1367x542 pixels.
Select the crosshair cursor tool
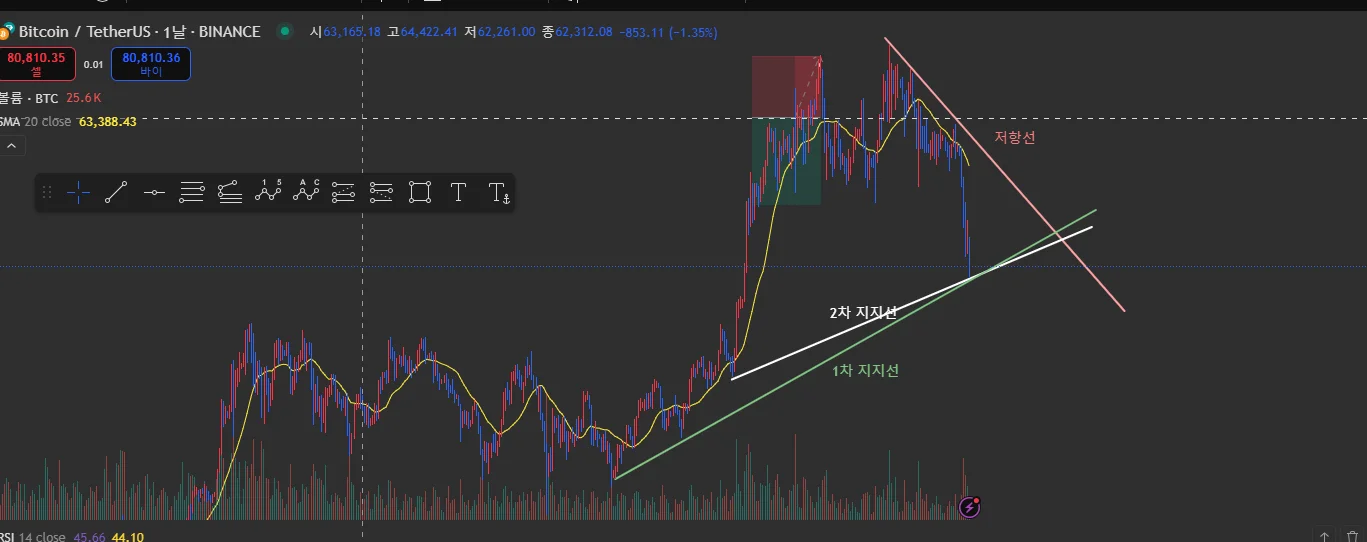pos(79,193)
